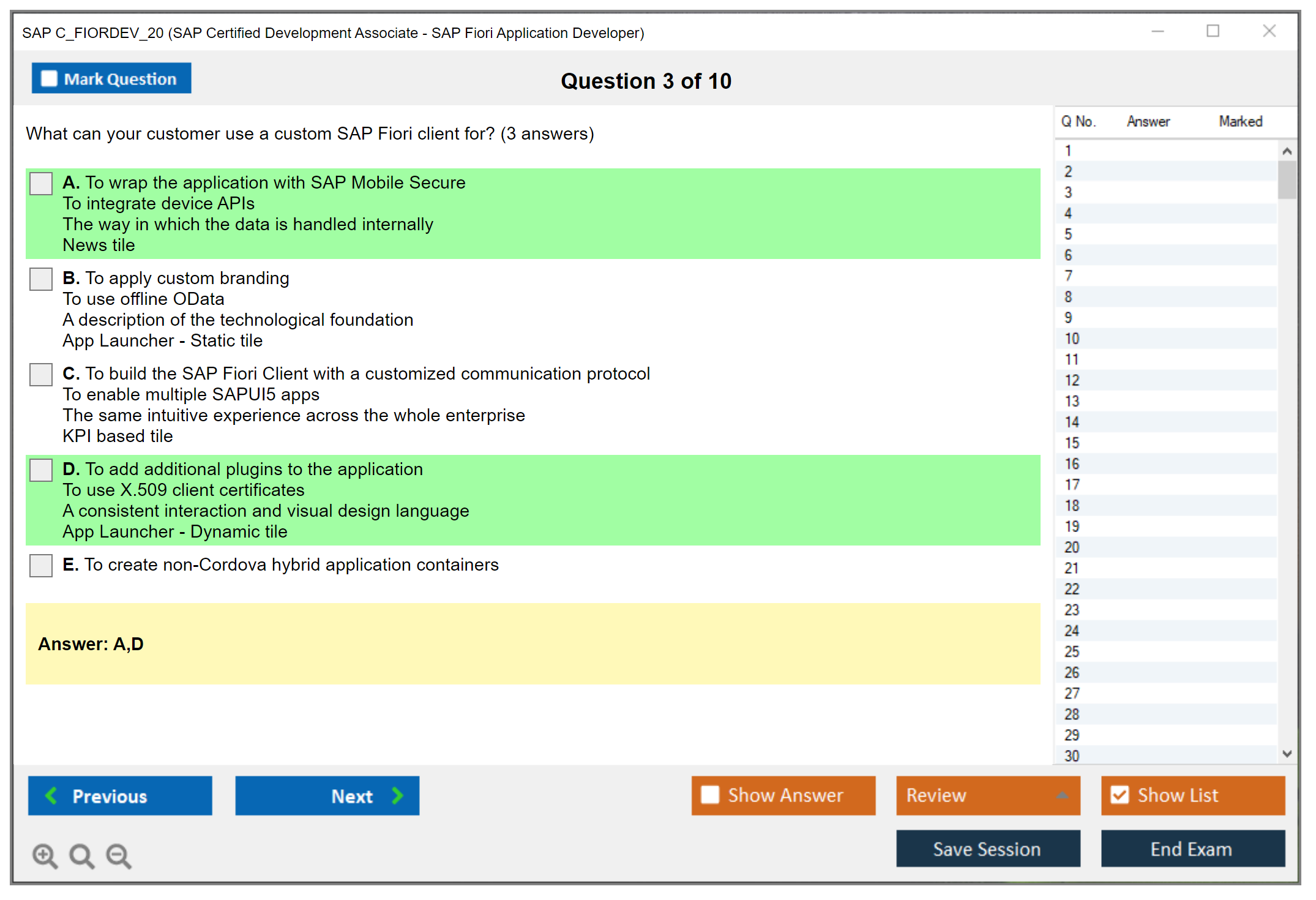Click the zoom in magnifier icon
Screen dimensions: 1316x900
point(45,855)
